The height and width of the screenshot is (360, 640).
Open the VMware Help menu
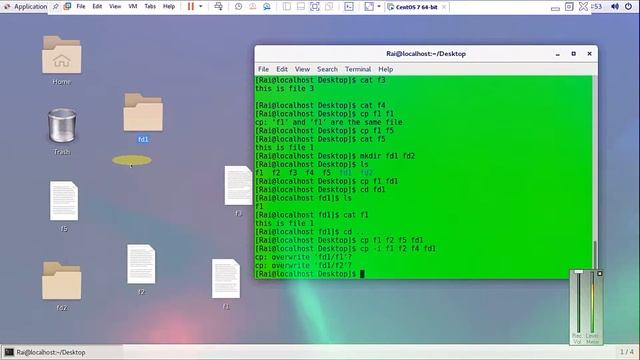pyautogui.click(x=169, y=7)
